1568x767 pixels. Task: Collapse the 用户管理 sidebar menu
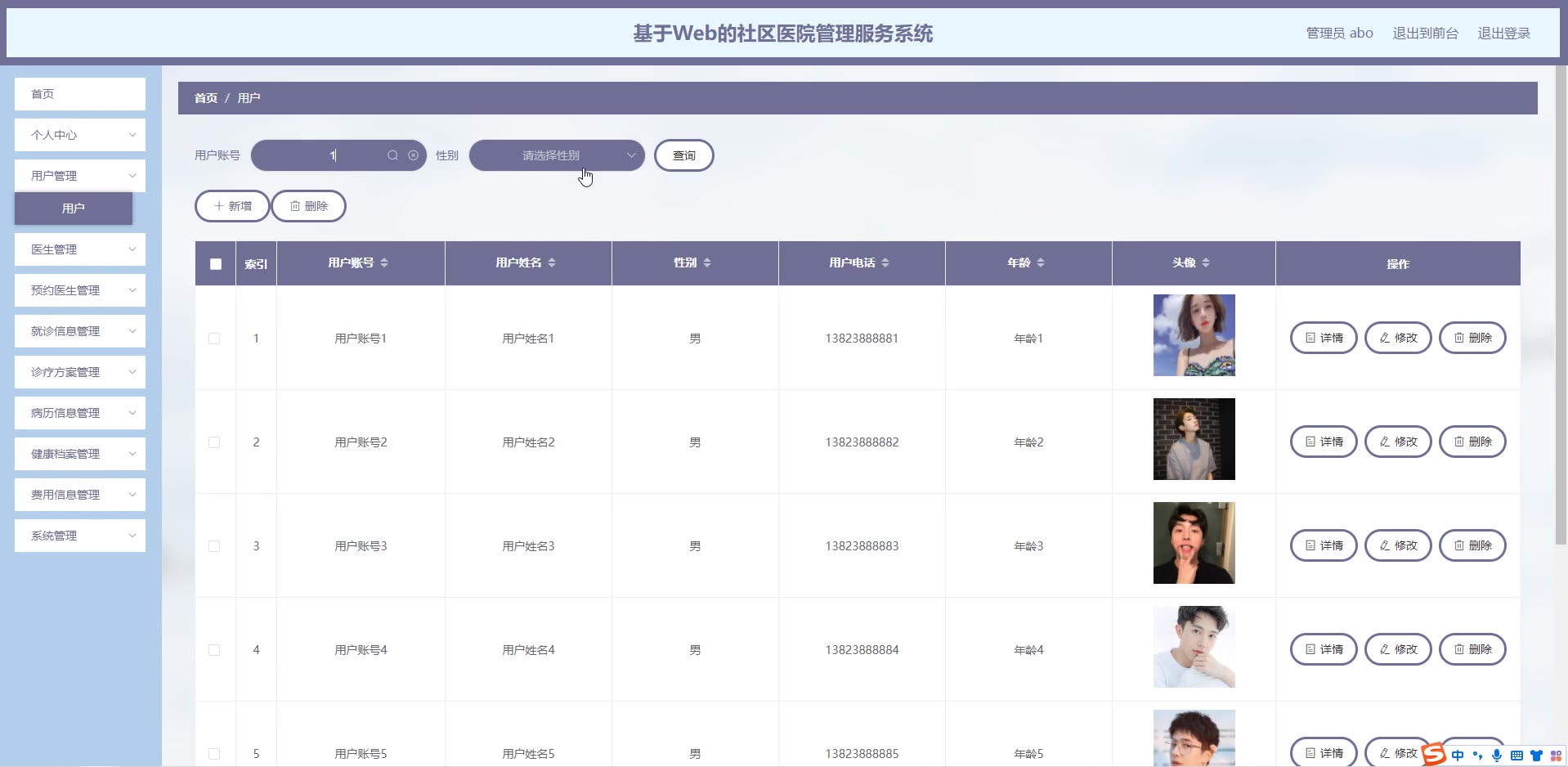(x=80, y=176)
